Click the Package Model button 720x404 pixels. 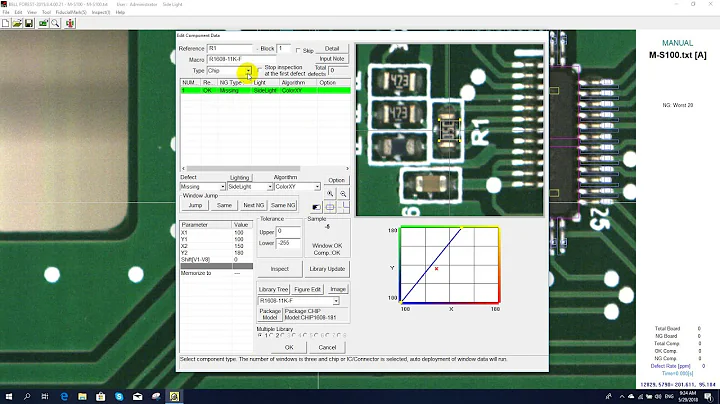[270, 314]
